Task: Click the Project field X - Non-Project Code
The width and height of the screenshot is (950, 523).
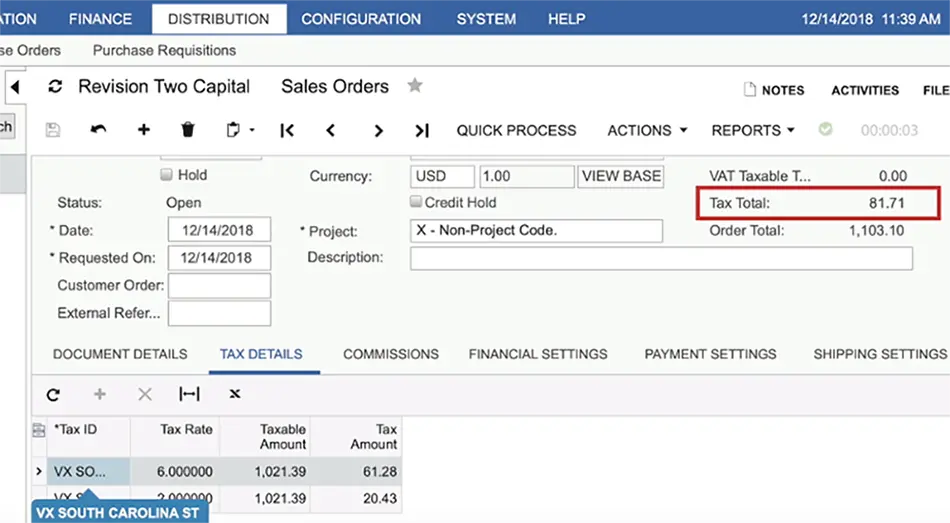Action: pos(536,230)
